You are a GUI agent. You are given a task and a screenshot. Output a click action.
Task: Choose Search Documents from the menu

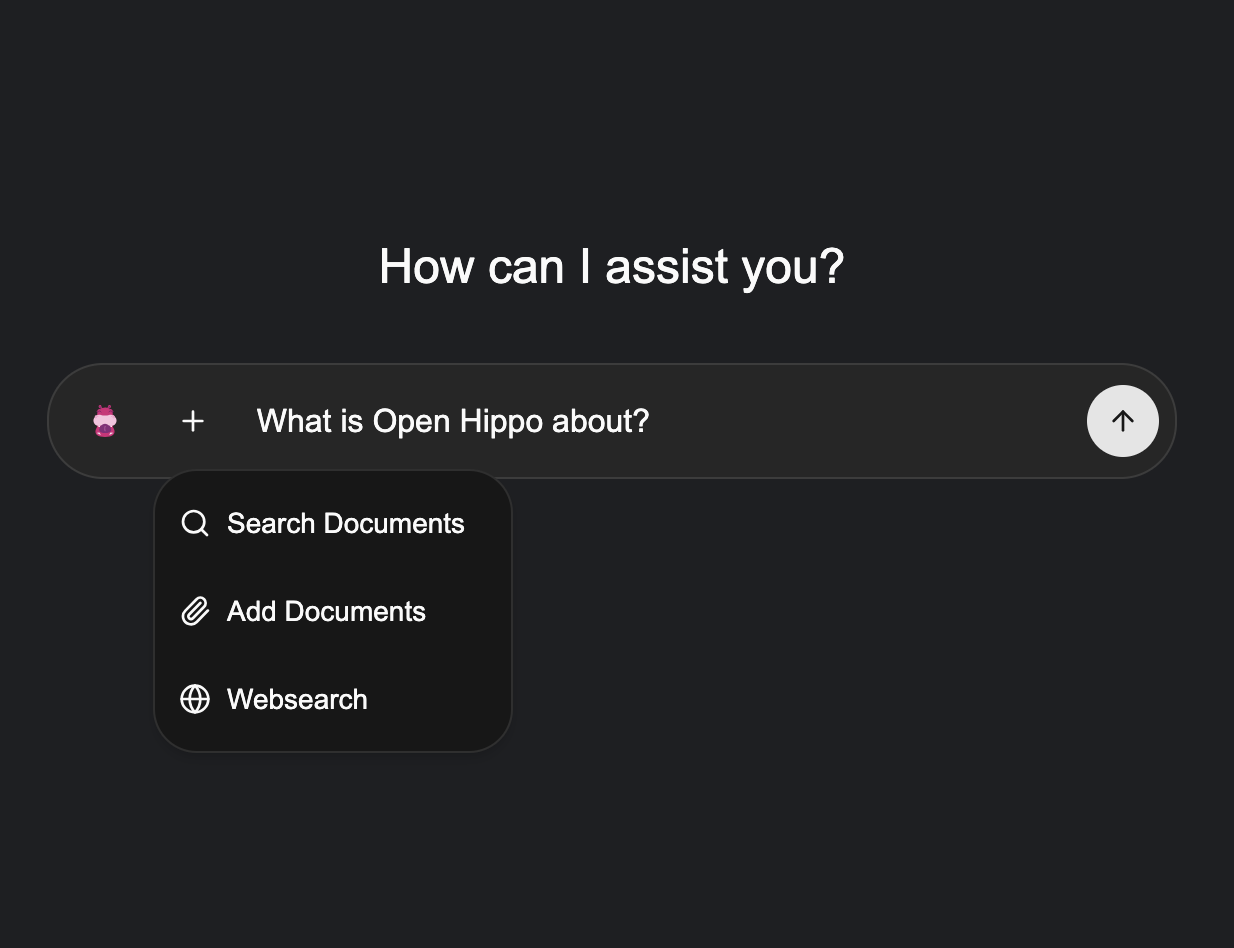click(345, 523)
